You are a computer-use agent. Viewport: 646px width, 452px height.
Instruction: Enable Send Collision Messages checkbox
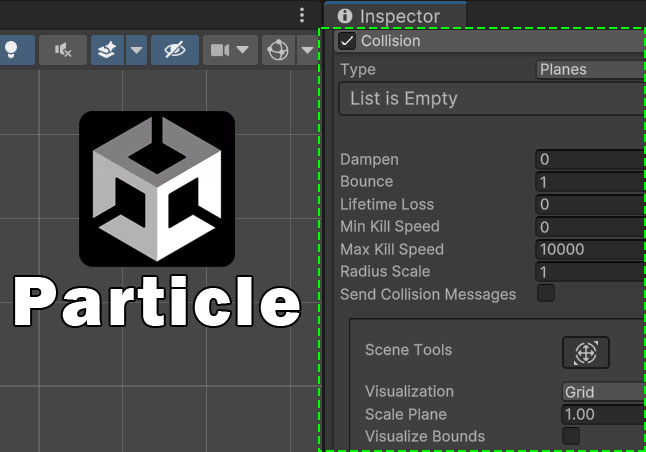(x=546, y=294)
